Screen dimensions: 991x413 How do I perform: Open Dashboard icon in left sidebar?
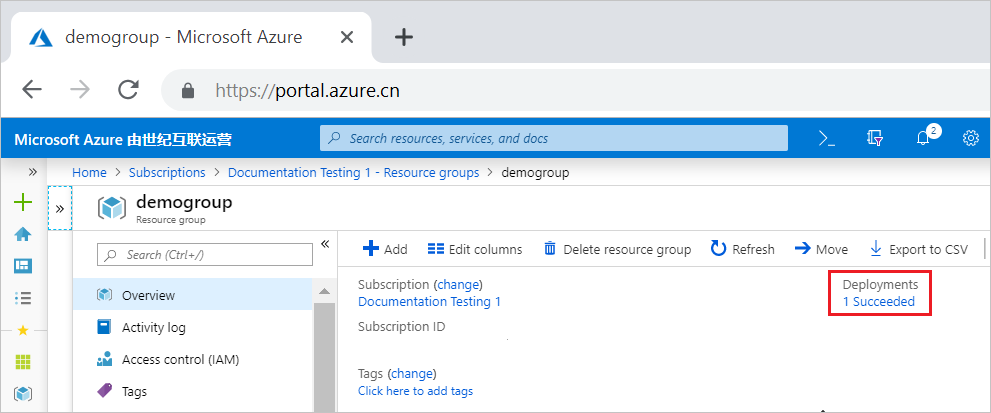point(22,265)
